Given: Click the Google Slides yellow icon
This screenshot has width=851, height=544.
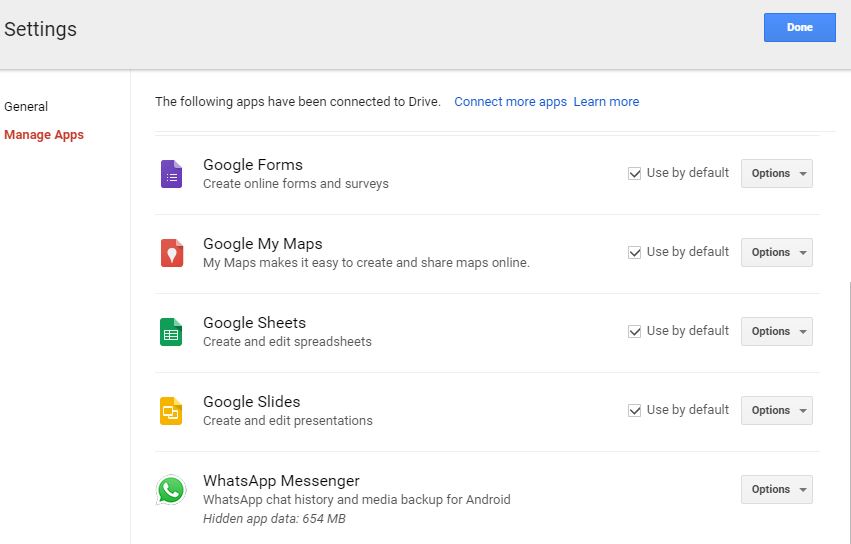Looking at the screenshot, I should (171, 411).
